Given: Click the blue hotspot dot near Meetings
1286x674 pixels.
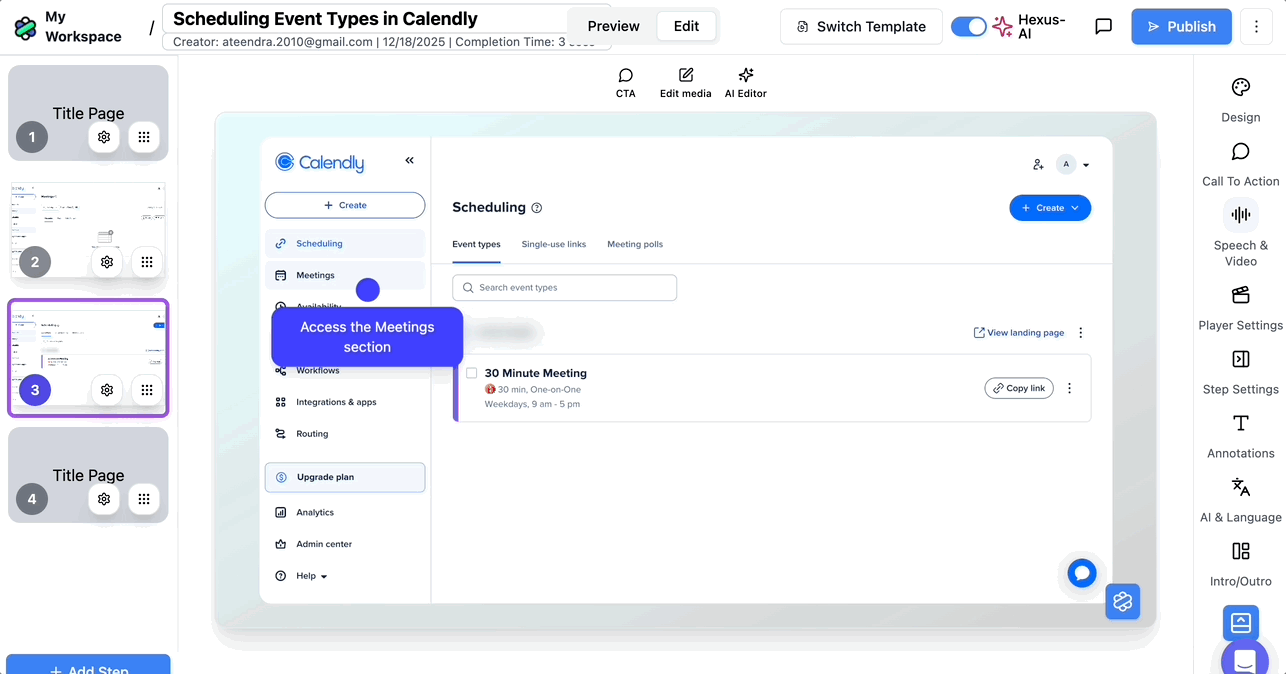Looking at the screenshot, I should pyautogui.click(x=368, y=290).
